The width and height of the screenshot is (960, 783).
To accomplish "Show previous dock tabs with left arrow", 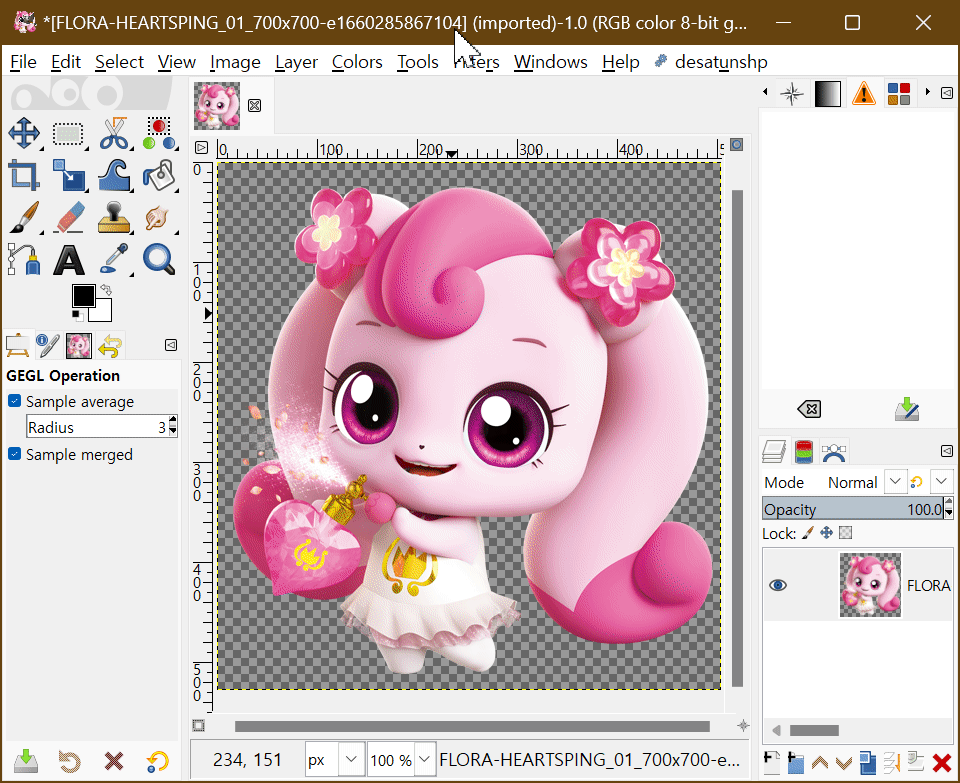I will tap(765, 92).
